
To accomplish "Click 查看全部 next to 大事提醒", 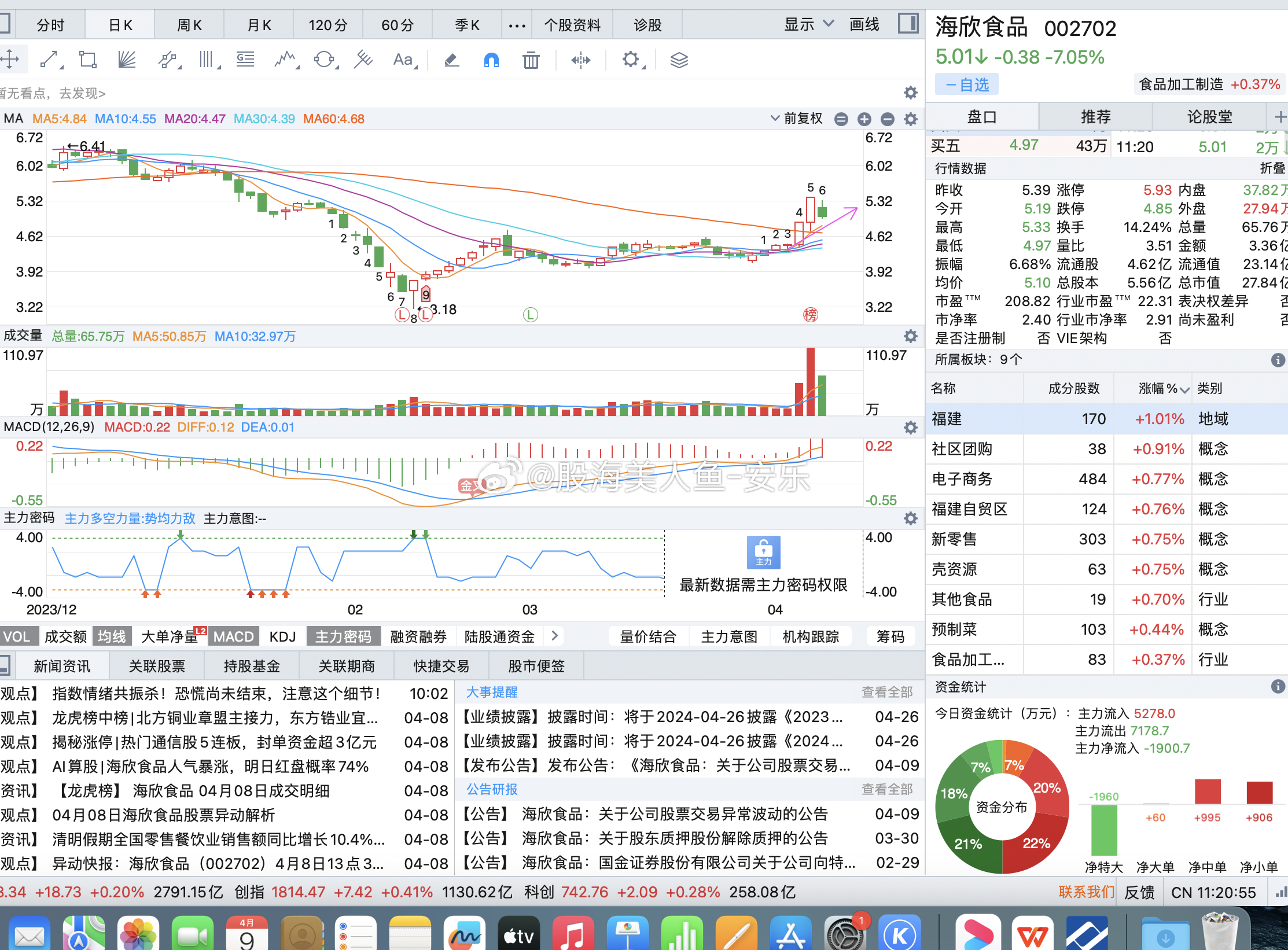I will point(886,692).
